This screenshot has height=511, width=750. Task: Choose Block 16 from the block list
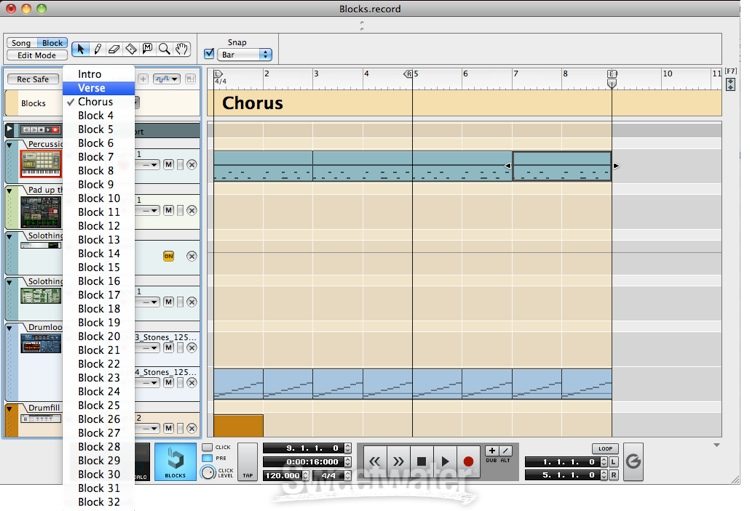tap(98, 281)
